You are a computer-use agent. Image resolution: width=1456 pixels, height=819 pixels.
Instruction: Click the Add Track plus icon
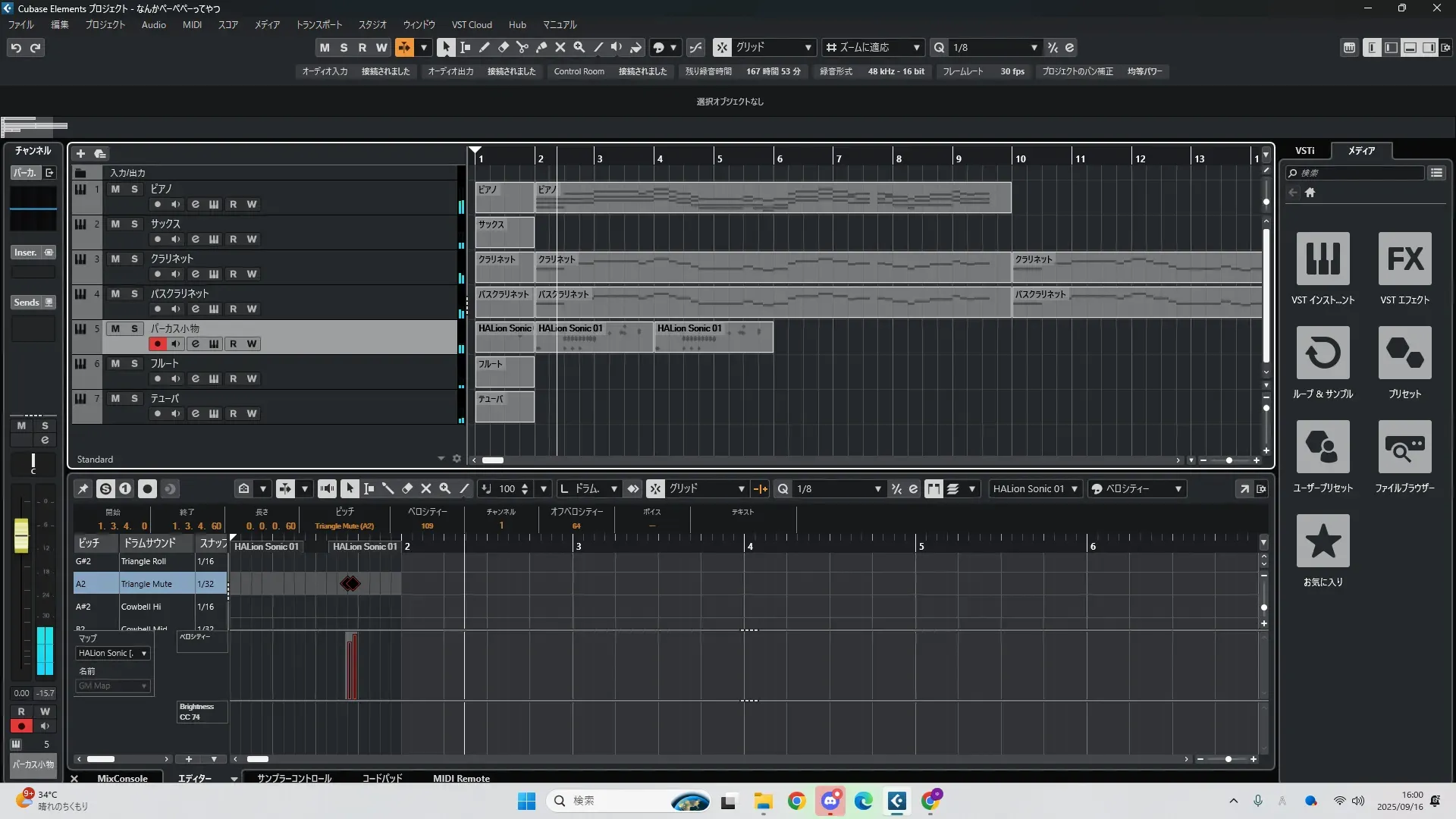(x=81, y=153)
